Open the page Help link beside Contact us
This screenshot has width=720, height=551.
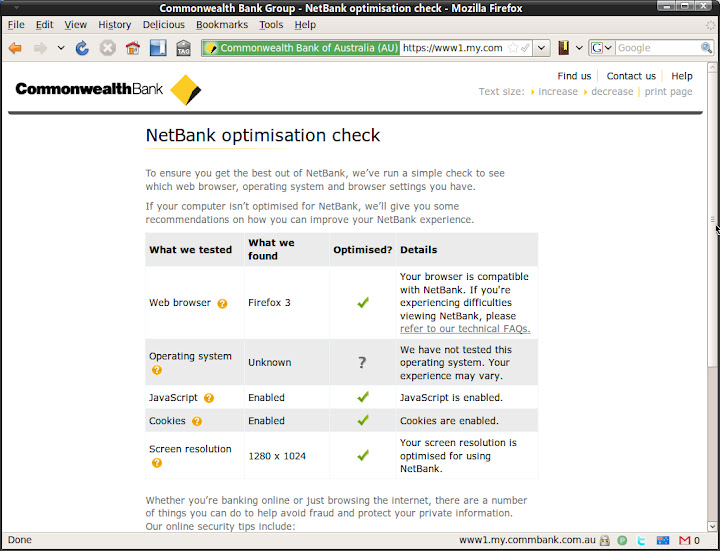tap(681, 76)
